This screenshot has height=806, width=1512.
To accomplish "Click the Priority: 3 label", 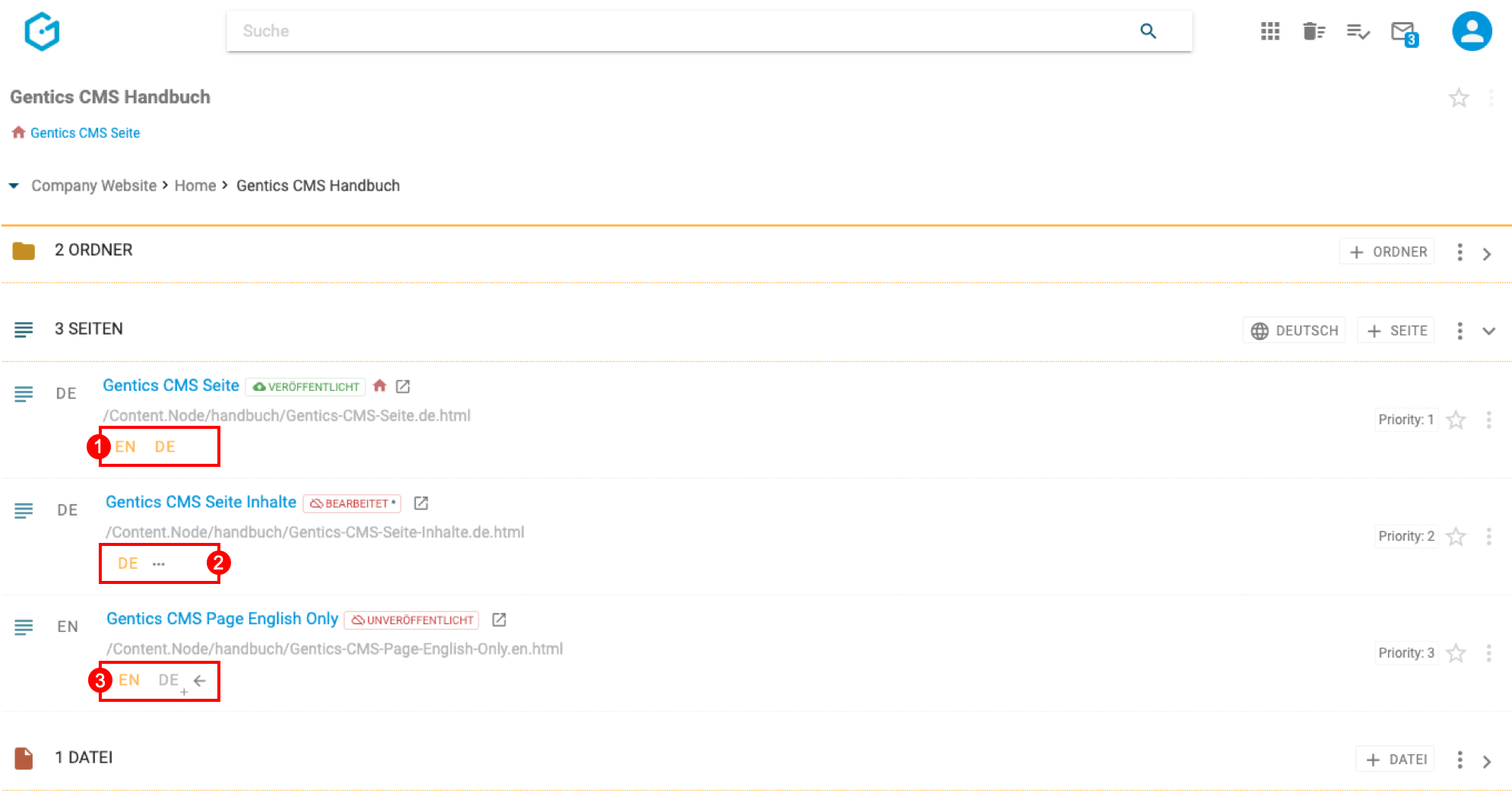I will 1406,653.
